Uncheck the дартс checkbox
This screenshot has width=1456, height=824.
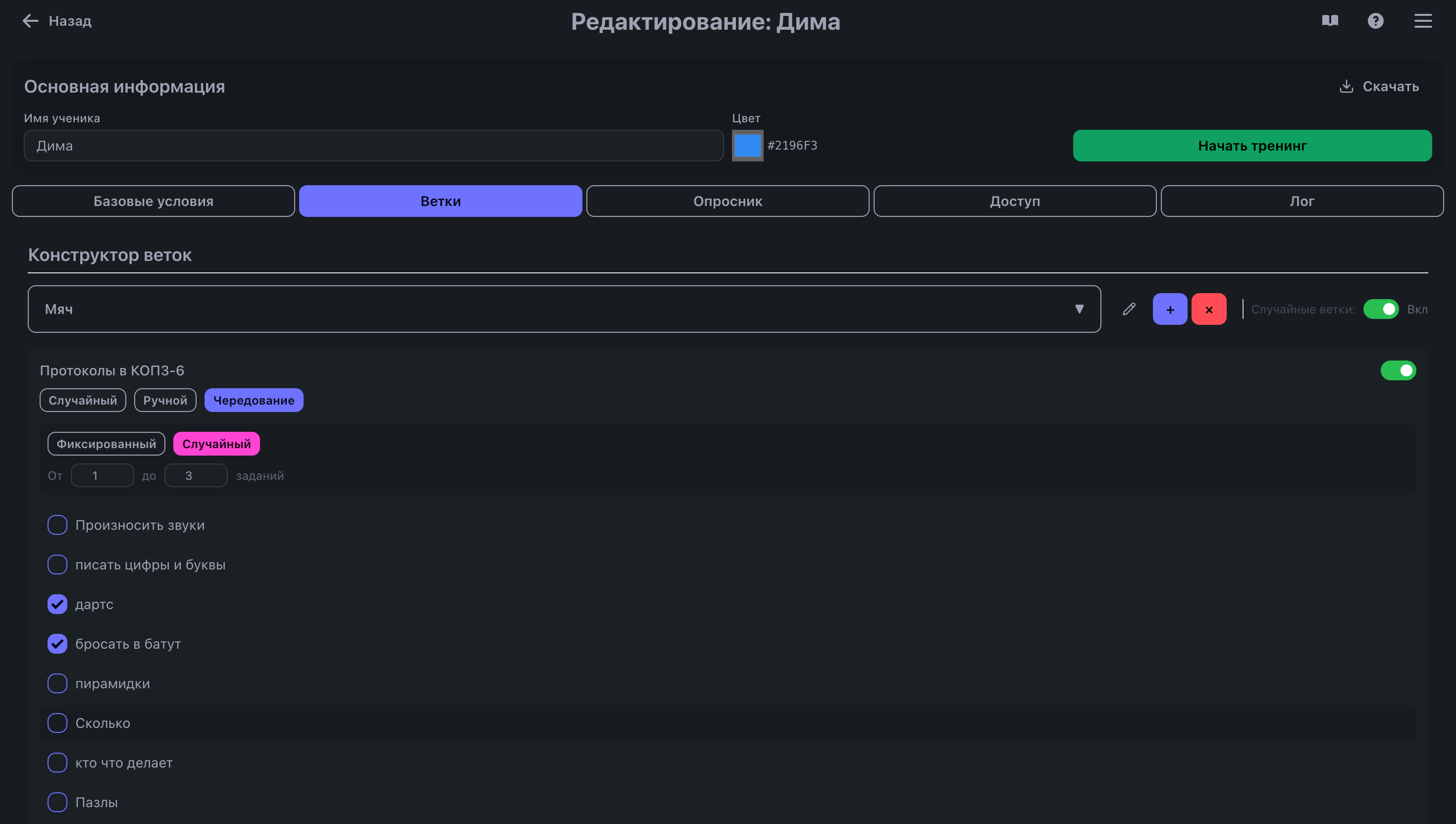(x=57, y=605)
